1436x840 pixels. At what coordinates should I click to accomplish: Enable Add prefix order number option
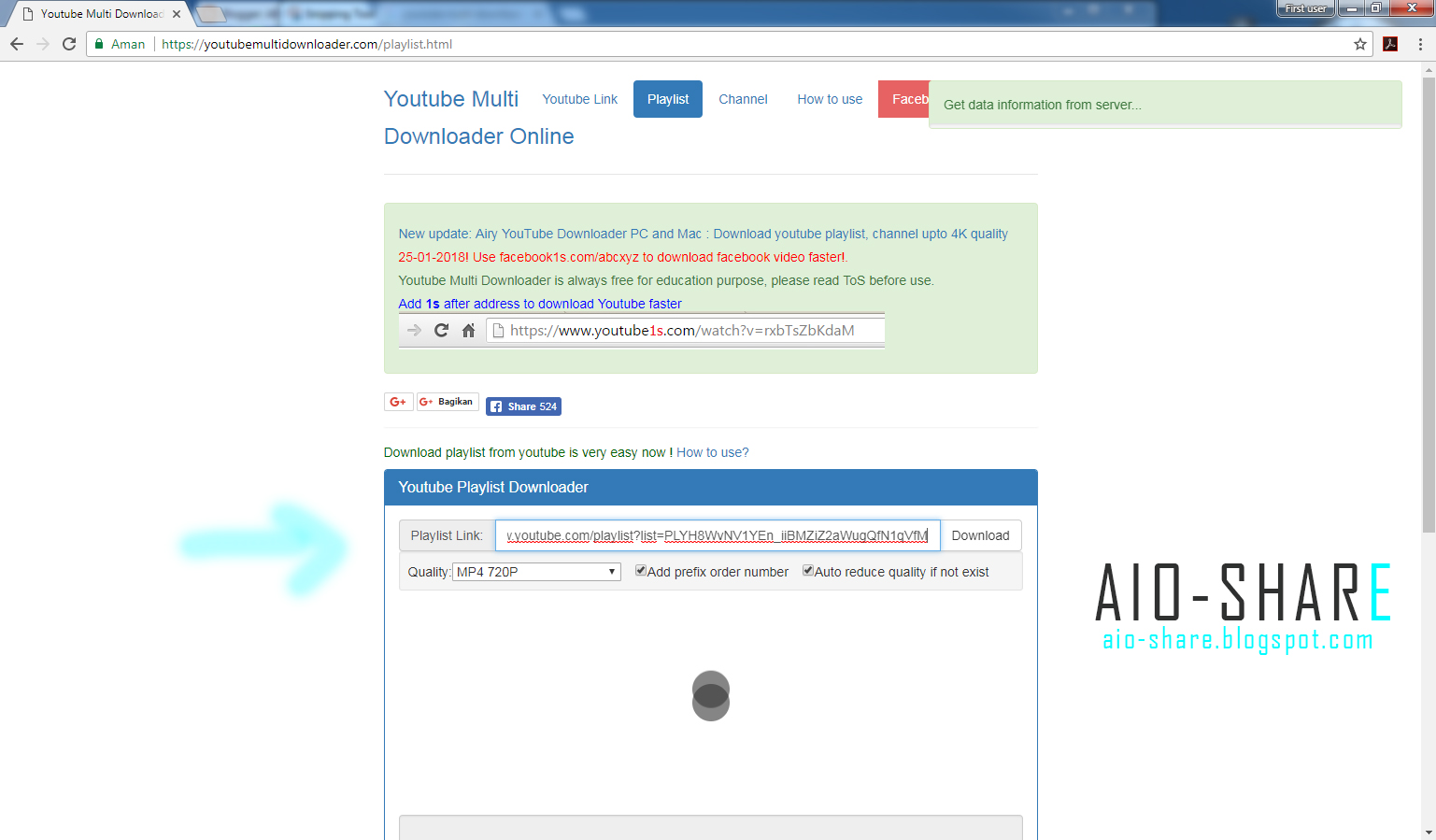point(640,570)
